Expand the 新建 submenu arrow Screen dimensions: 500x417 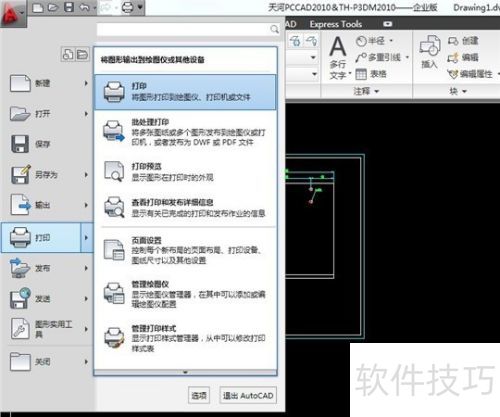86,83
